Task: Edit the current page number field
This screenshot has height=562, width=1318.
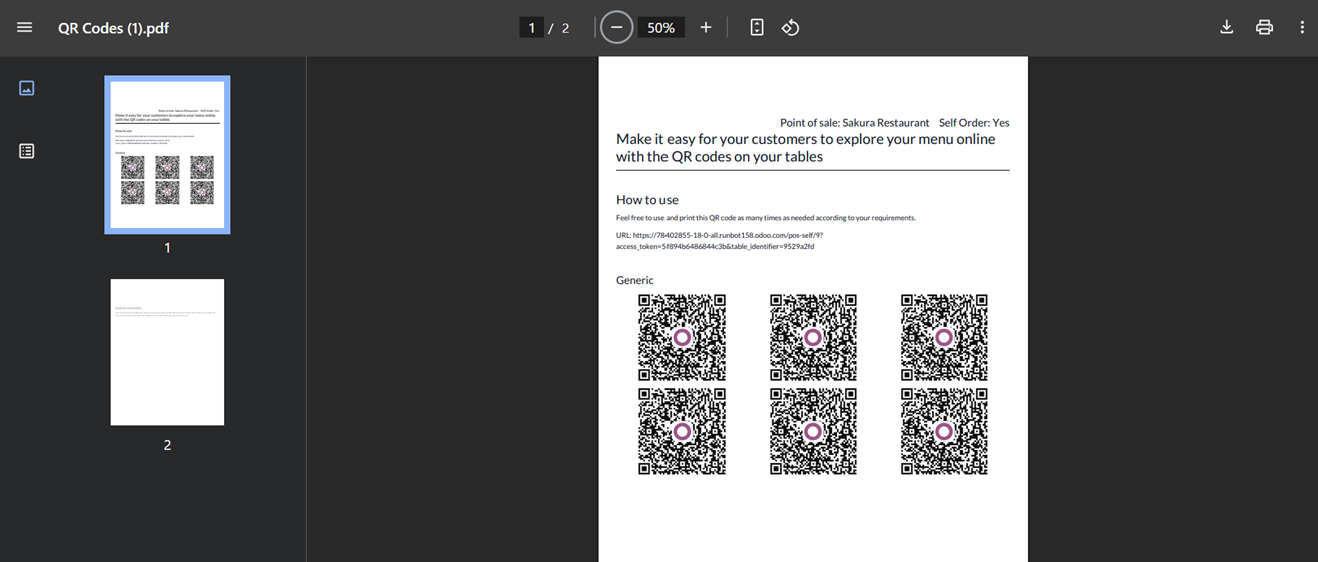Action: click(x=532, y=28)
